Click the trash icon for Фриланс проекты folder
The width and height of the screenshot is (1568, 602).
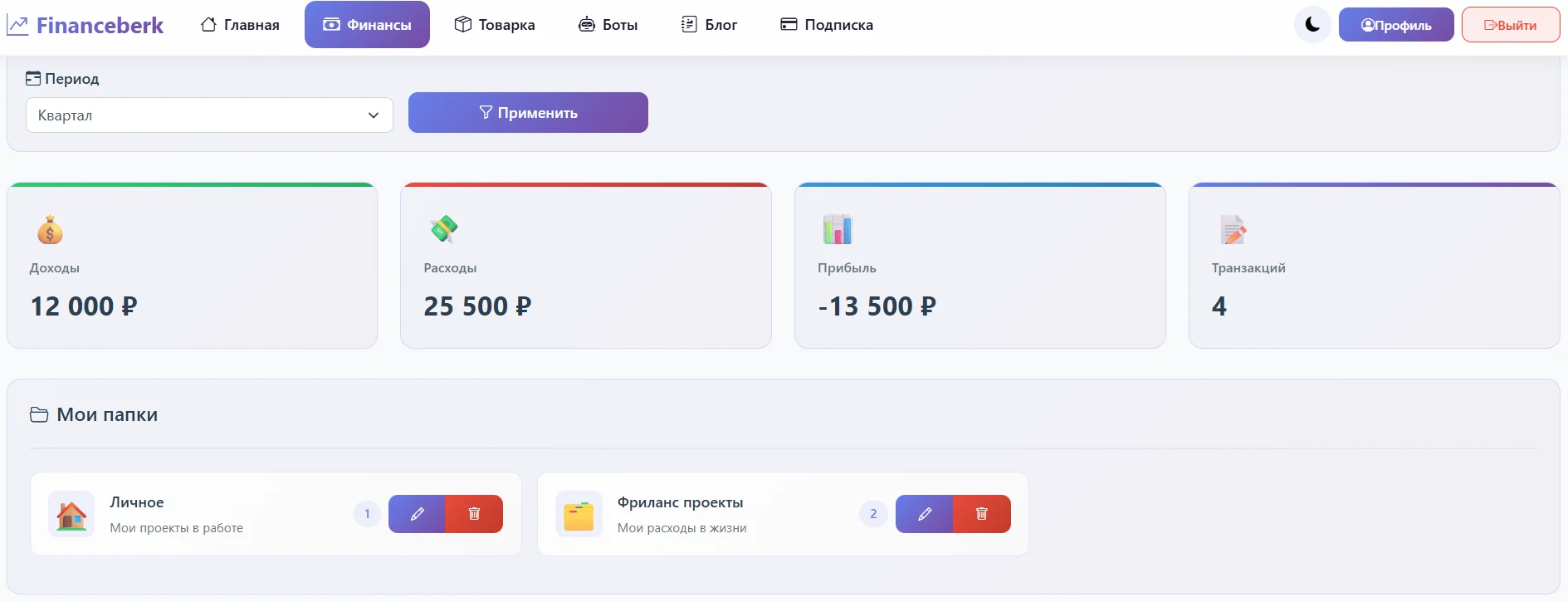pyautogui.click(x=982, y=514)
